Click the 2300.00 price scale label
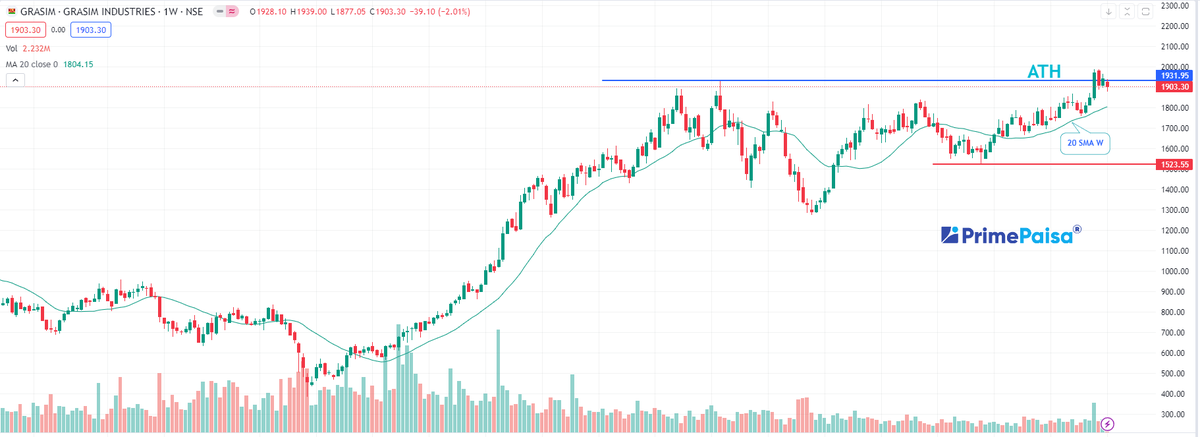1200x437 pixels. [x=1174, y=7]
